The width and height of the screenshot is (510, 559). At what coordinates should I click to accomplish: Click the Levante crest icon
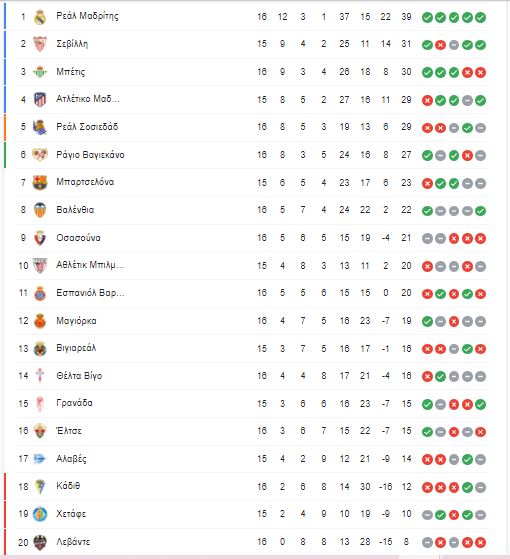(x=40, y=542)
